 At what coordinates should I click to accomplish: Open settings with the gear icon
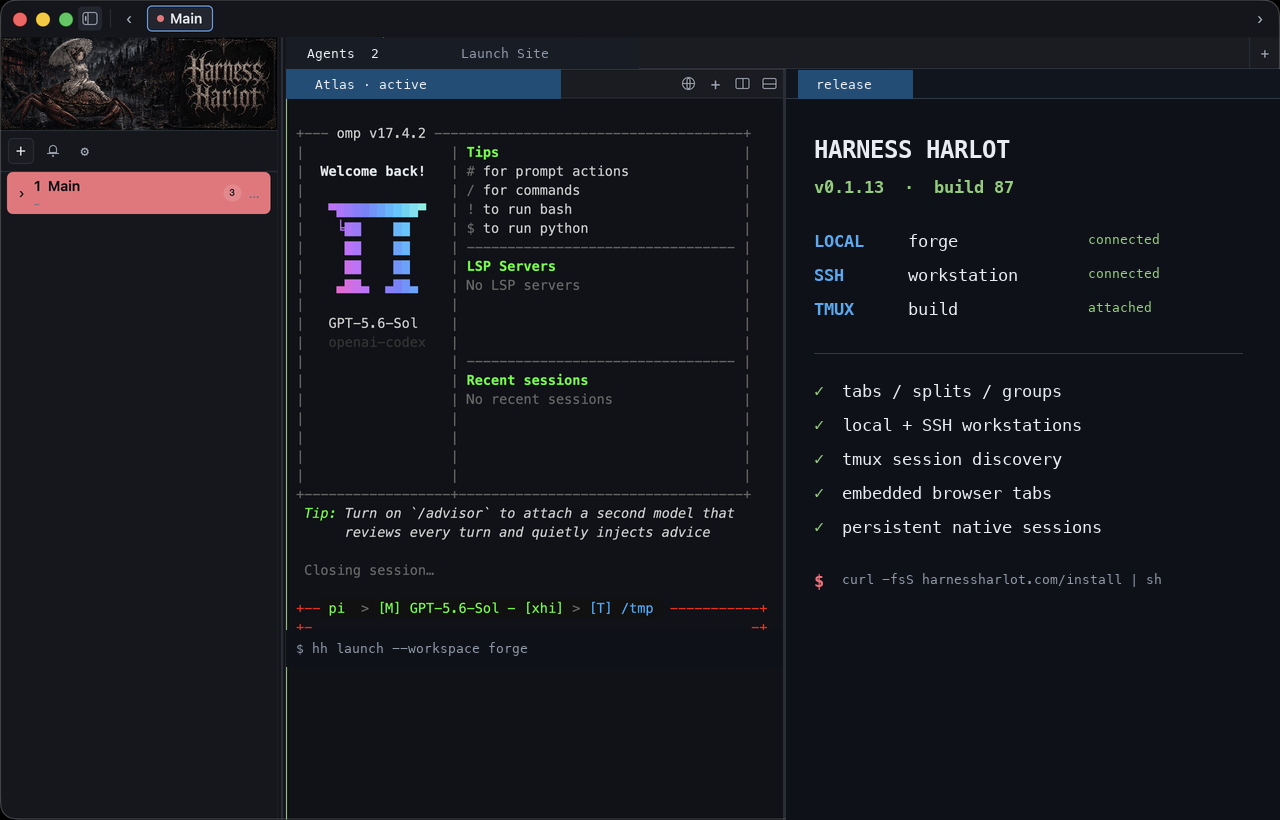(x=85, y=151)
